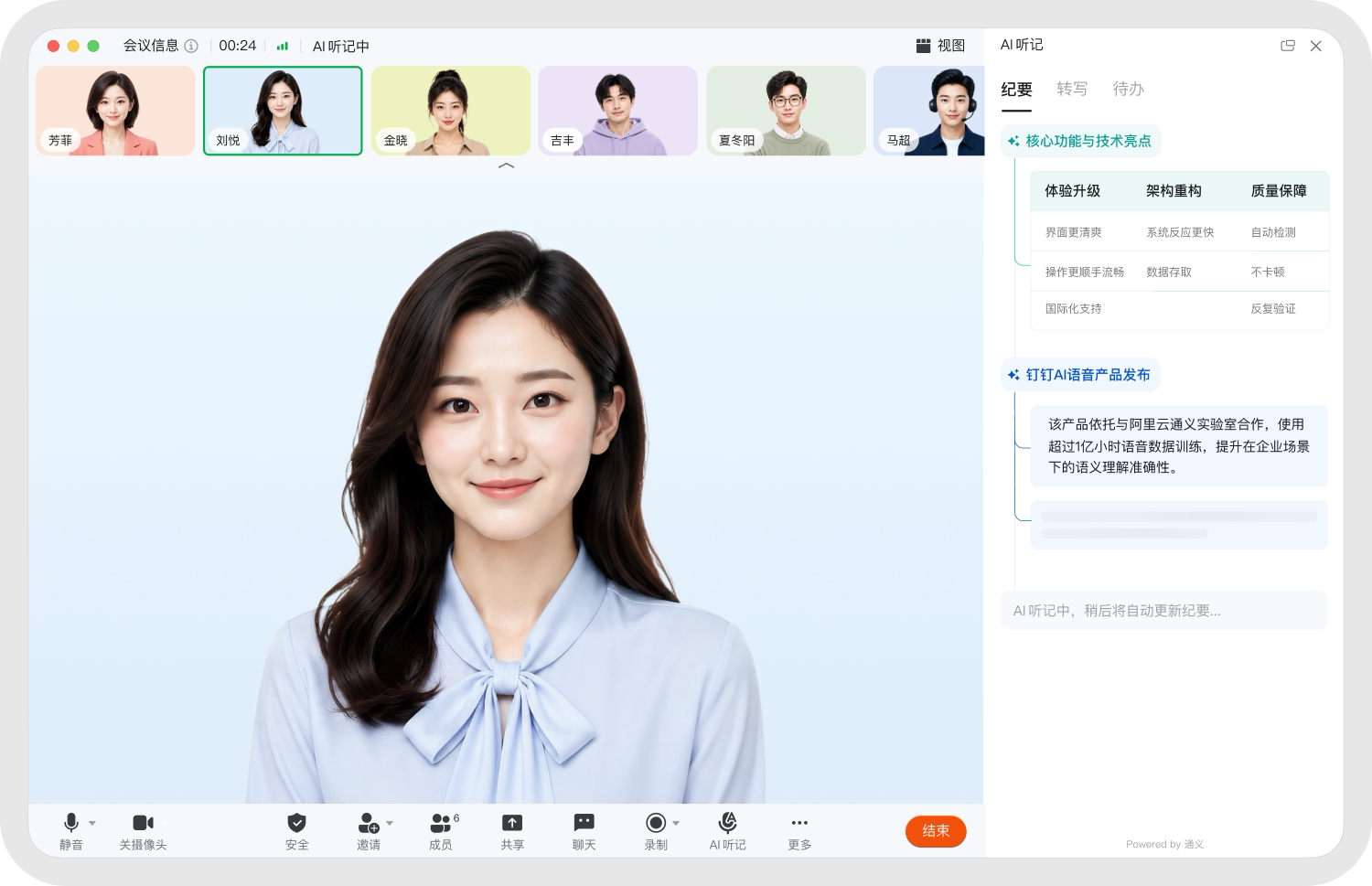Toggle AI 听记 in the toolbar

(x=728, y=831)
